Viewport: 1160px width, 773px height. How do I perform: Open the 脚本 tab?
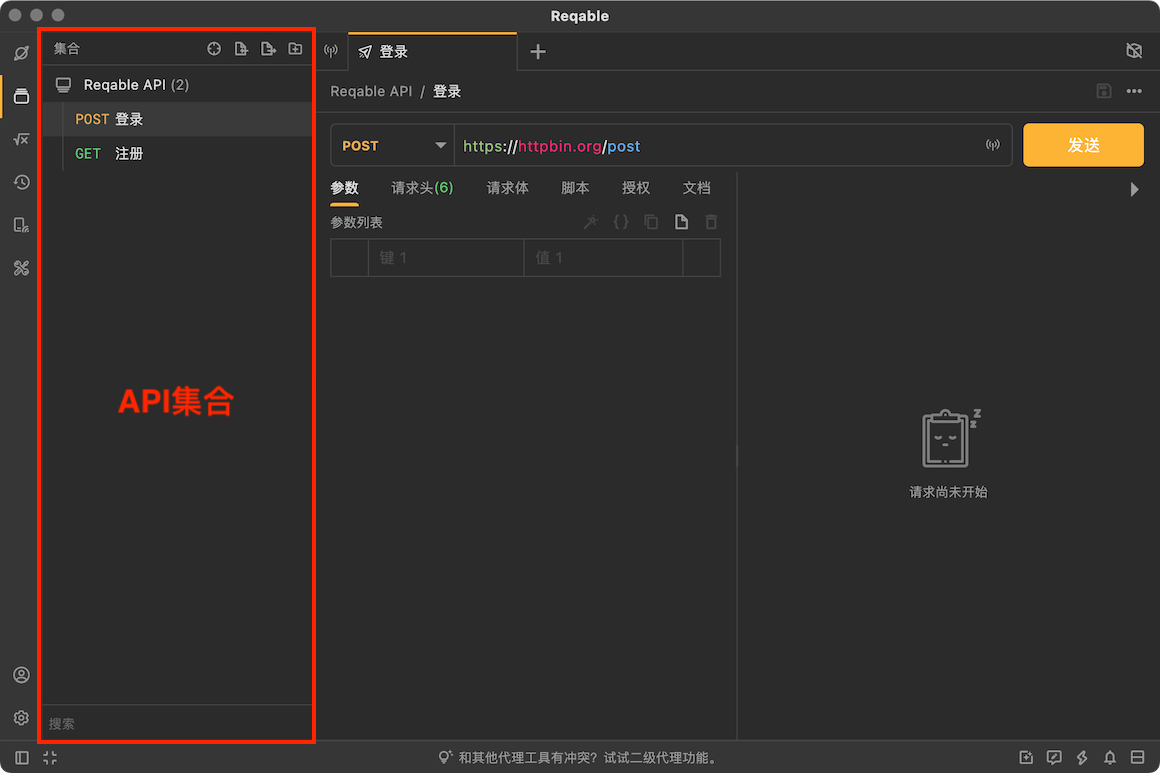pos(575,188)
